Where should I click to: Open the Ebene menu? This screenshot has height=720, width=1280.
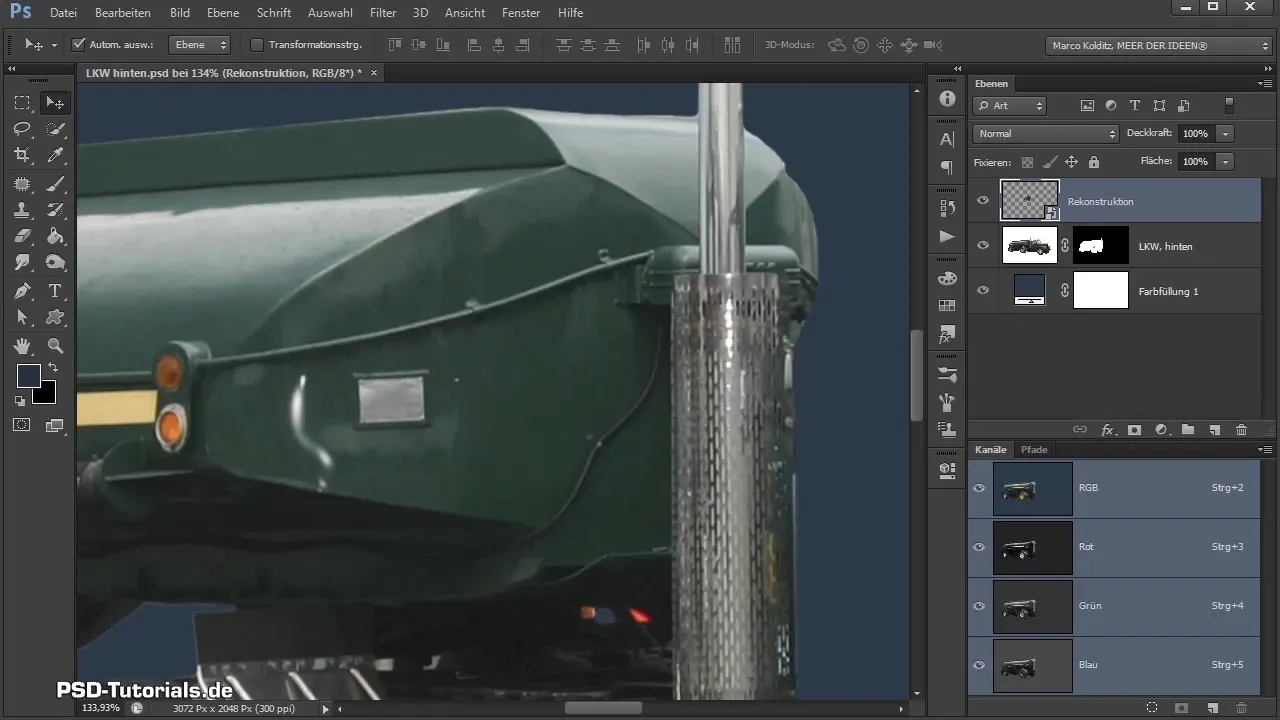(x=223, y=13)
